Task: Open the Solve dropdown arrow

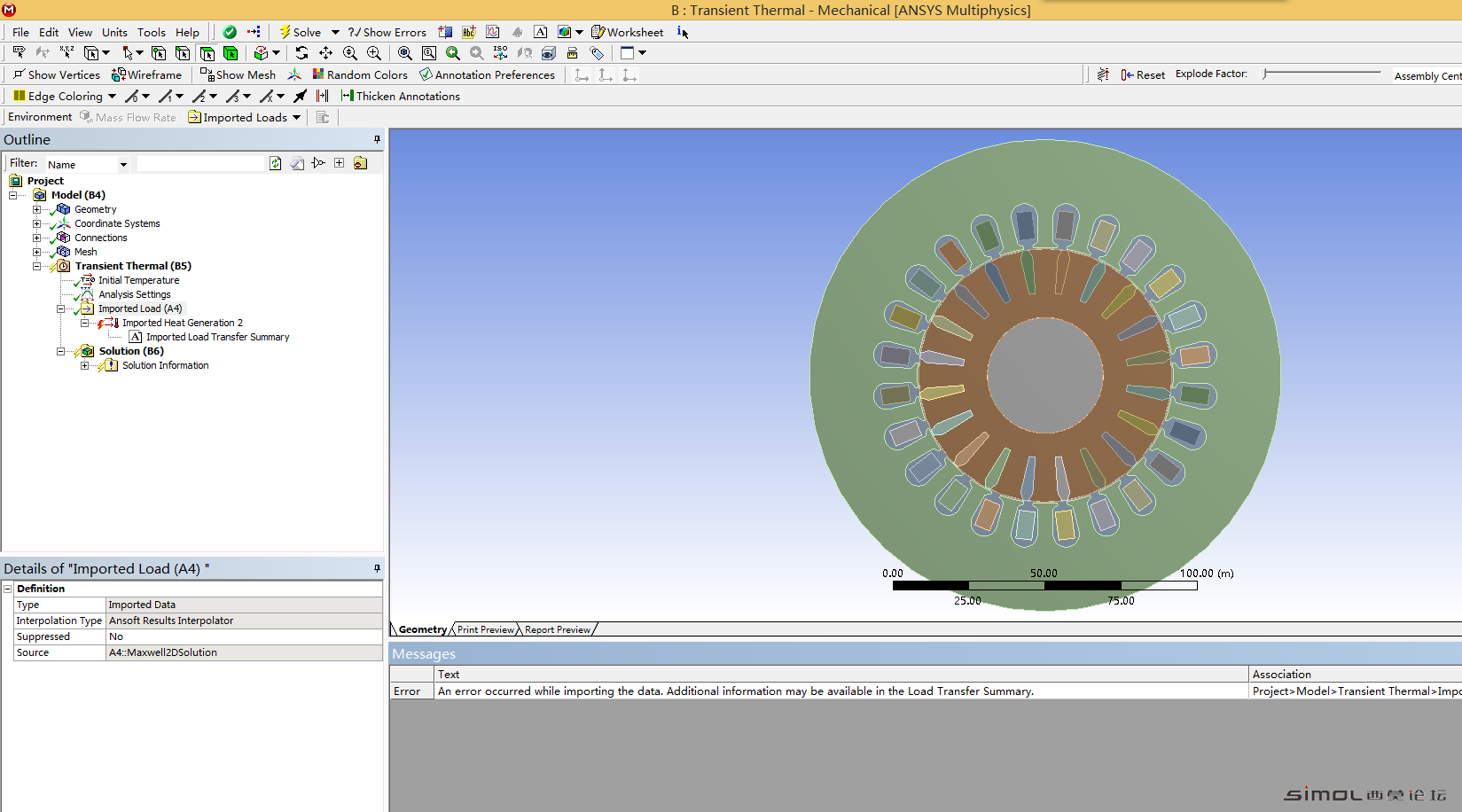Action: click(x=335, y=32)
